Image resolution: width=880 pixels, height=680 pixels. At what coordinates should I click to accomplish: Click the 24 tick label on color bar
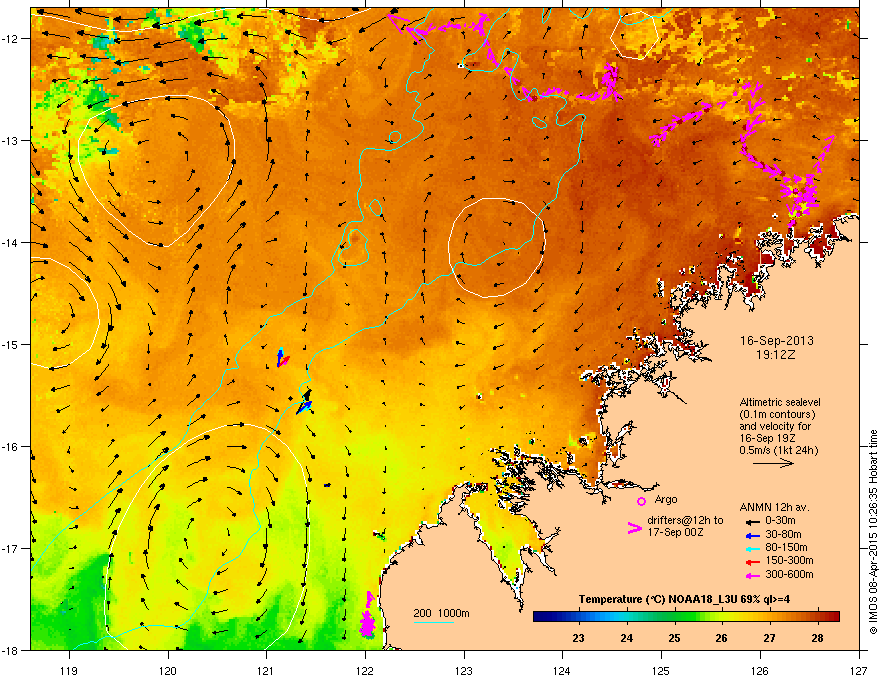pyautogui.click(x=627, y=638)
